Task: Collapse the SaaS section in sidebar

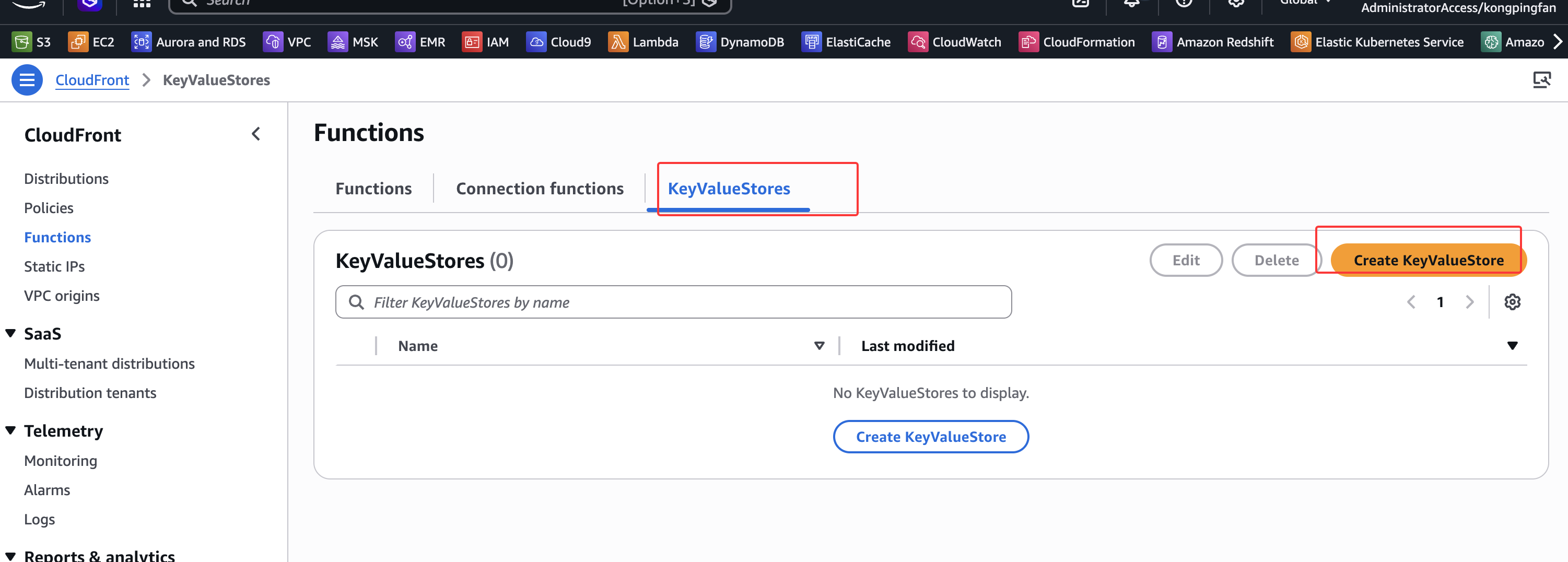Action: pyautogui.click(x=10, y=333)
